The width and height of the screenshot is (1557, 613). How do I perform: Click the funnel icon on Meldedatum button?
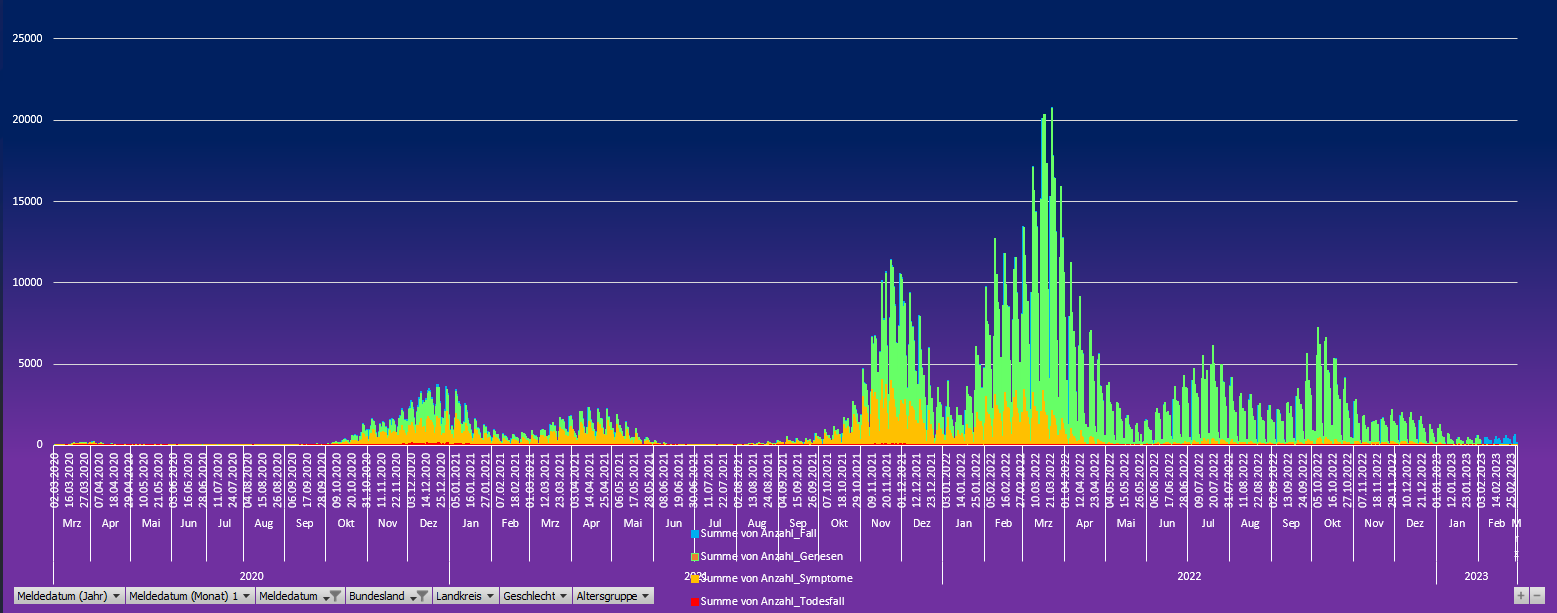335,596
